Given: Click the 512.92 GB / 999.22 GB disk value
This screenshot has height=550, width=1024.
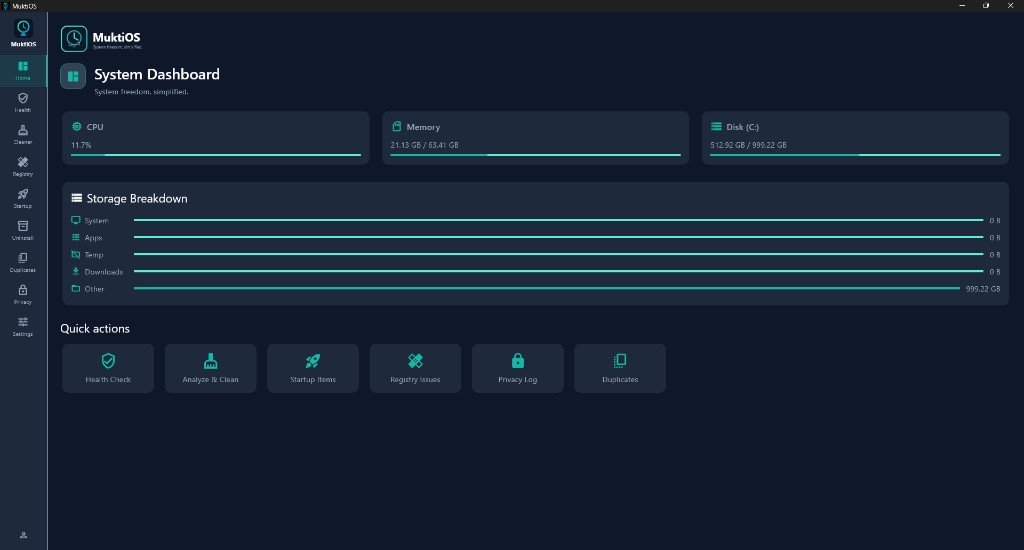Looking at the screenshot, I should point(748,145).
